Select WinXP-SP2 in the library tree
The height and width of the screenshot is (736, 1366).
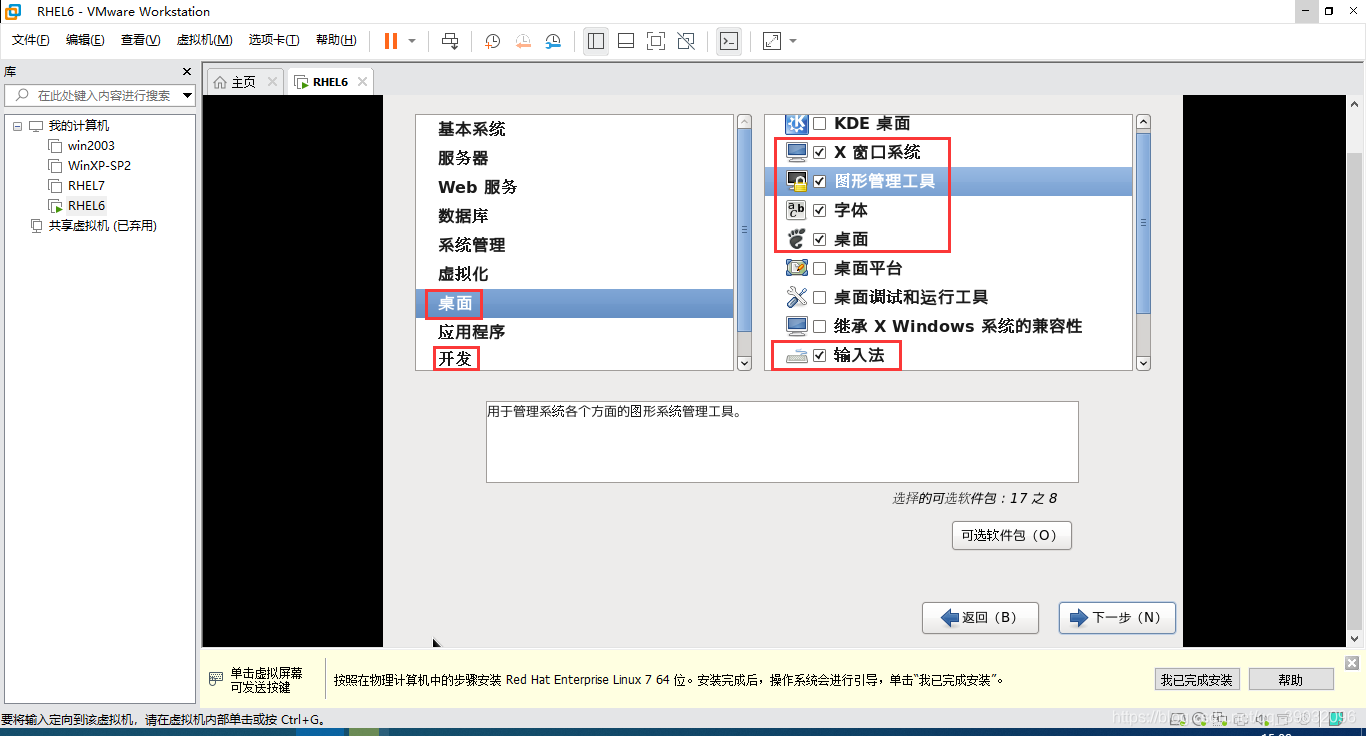[99, 166]
